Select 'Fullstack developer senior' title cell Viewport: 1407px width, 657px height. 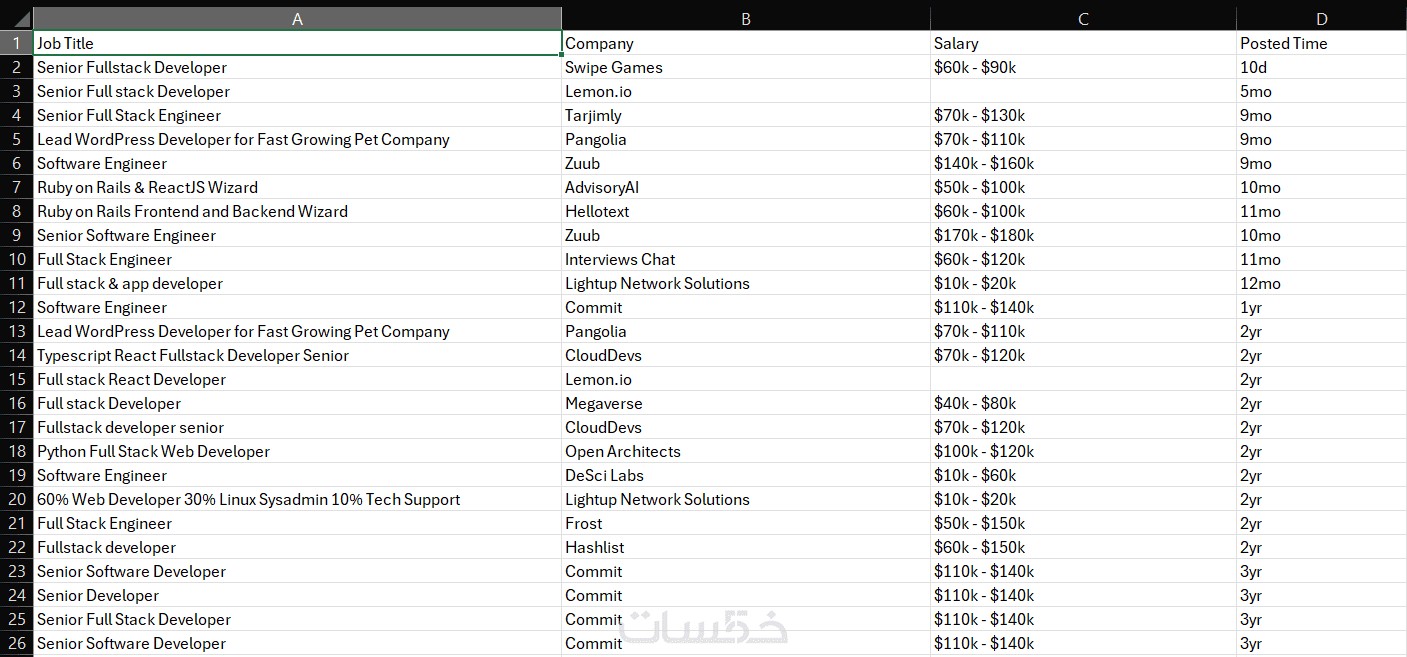pyautogui.click(x=297, y=427)
